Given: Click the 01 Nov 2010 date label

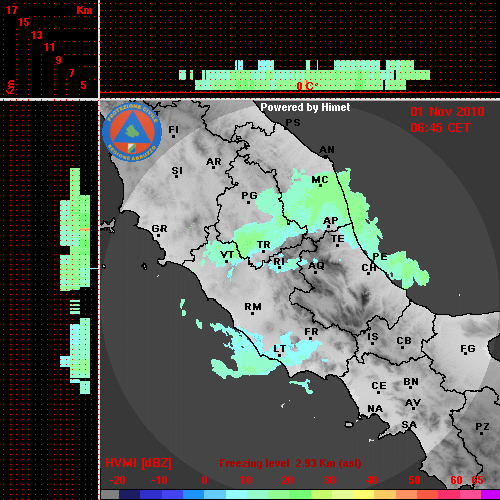Looking at the screenshot, I should pos(447,112).
